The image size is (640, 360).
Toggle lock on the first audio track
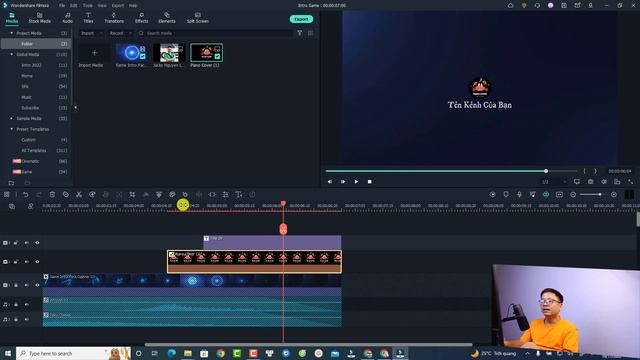pos(16,304)
